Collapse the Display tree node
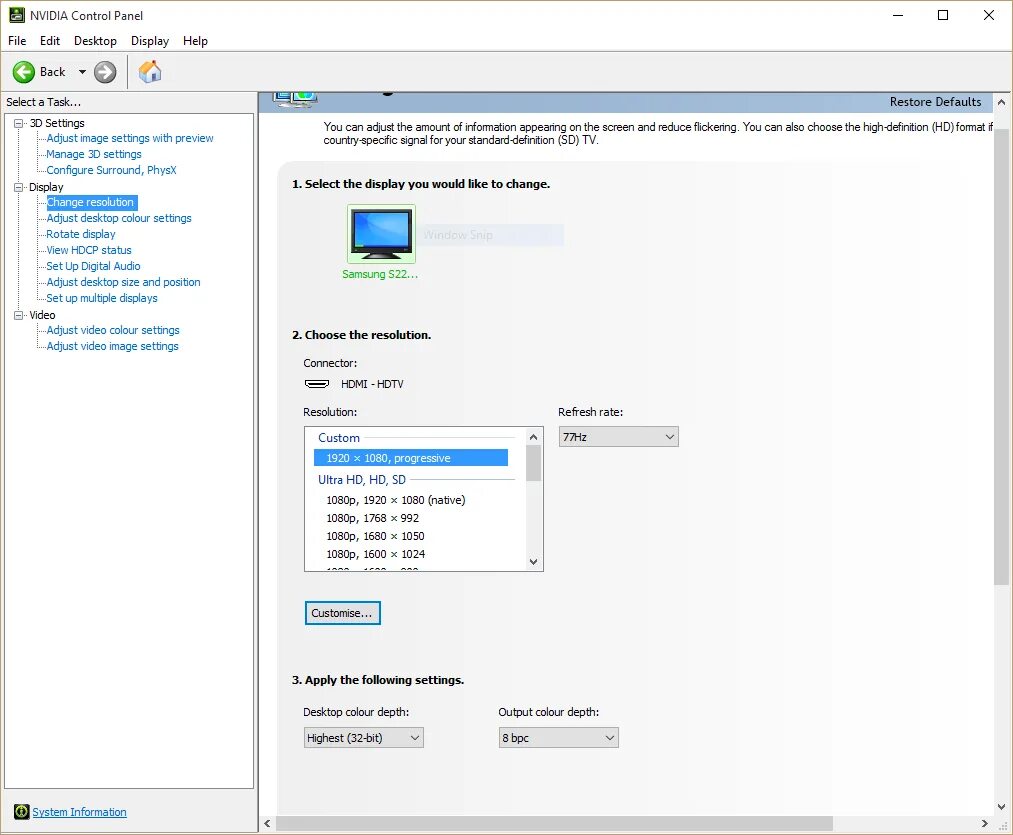 [19, 187]
